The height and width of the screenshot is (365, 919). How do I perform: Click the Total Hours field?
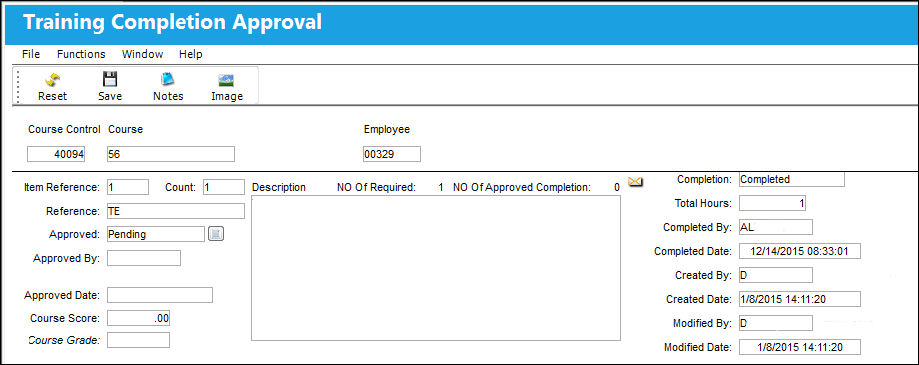pyautogui.click(x=772, y=203)
